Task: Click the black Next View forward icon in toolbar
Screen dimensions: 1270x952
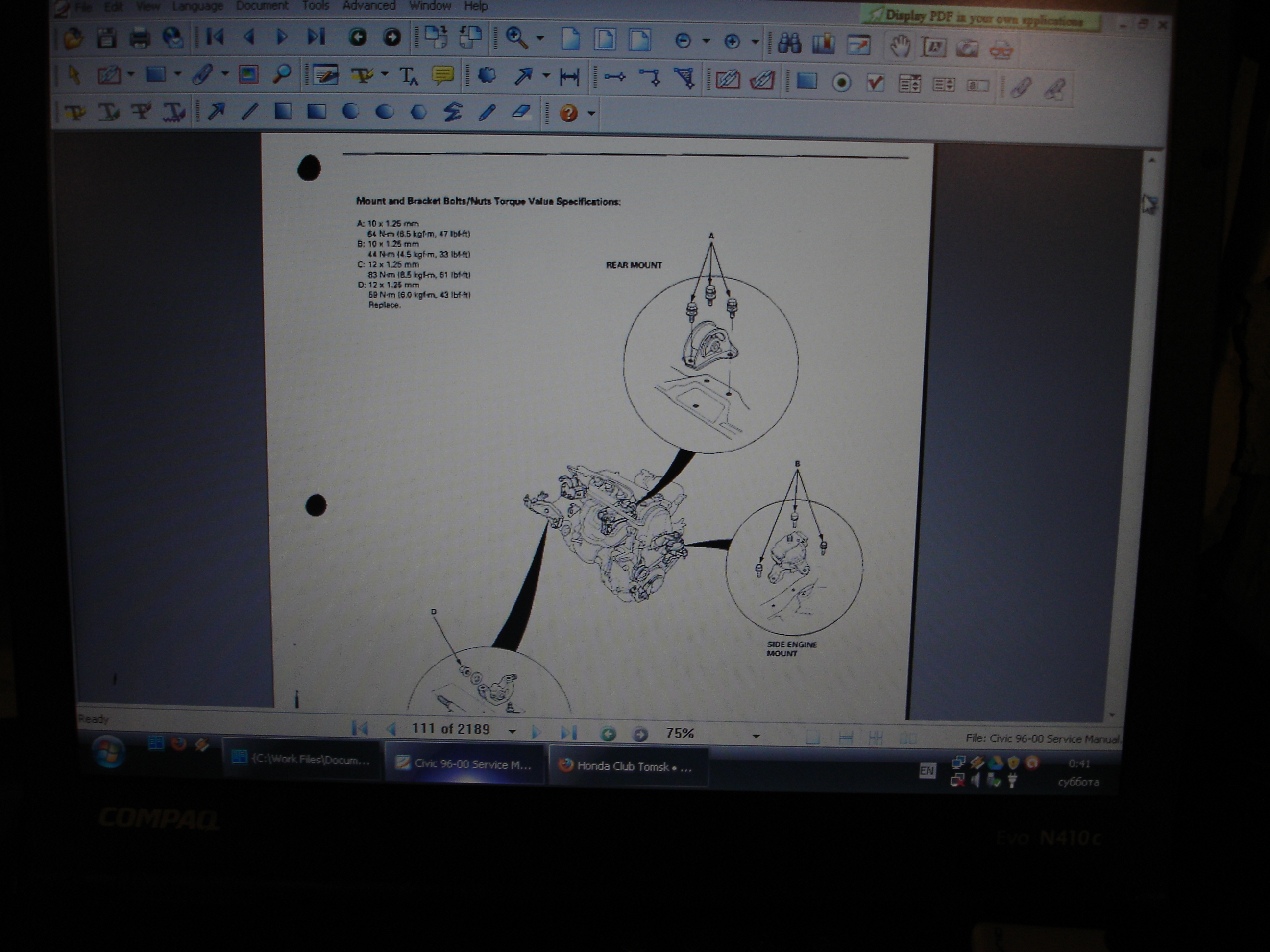Action: [x=392, y=38]
